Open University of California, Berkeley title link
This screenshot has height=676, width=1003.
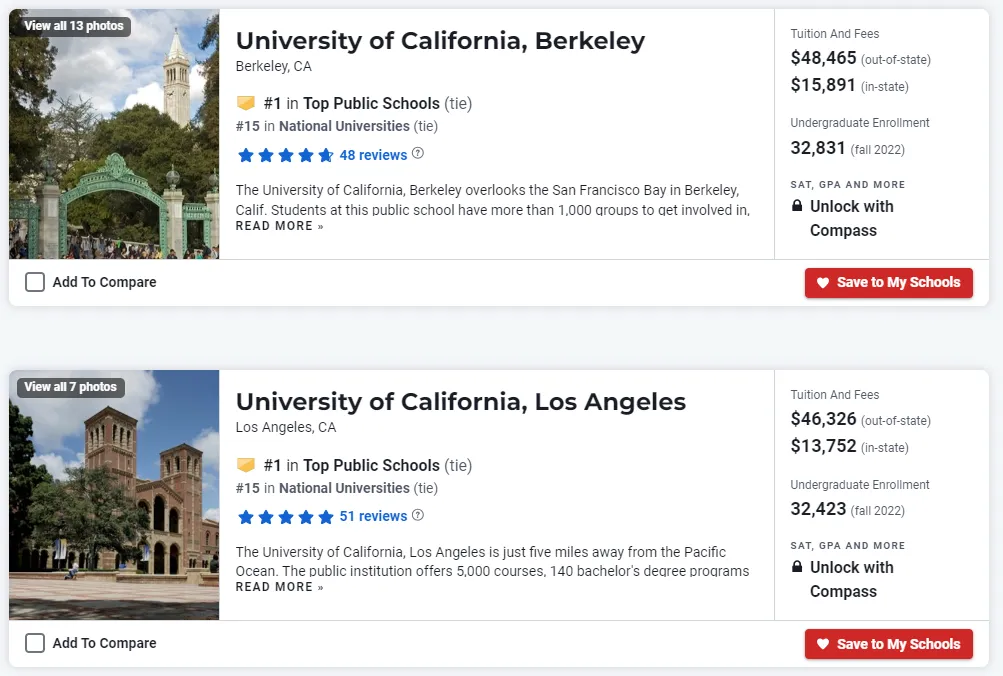tap(440, 41)
